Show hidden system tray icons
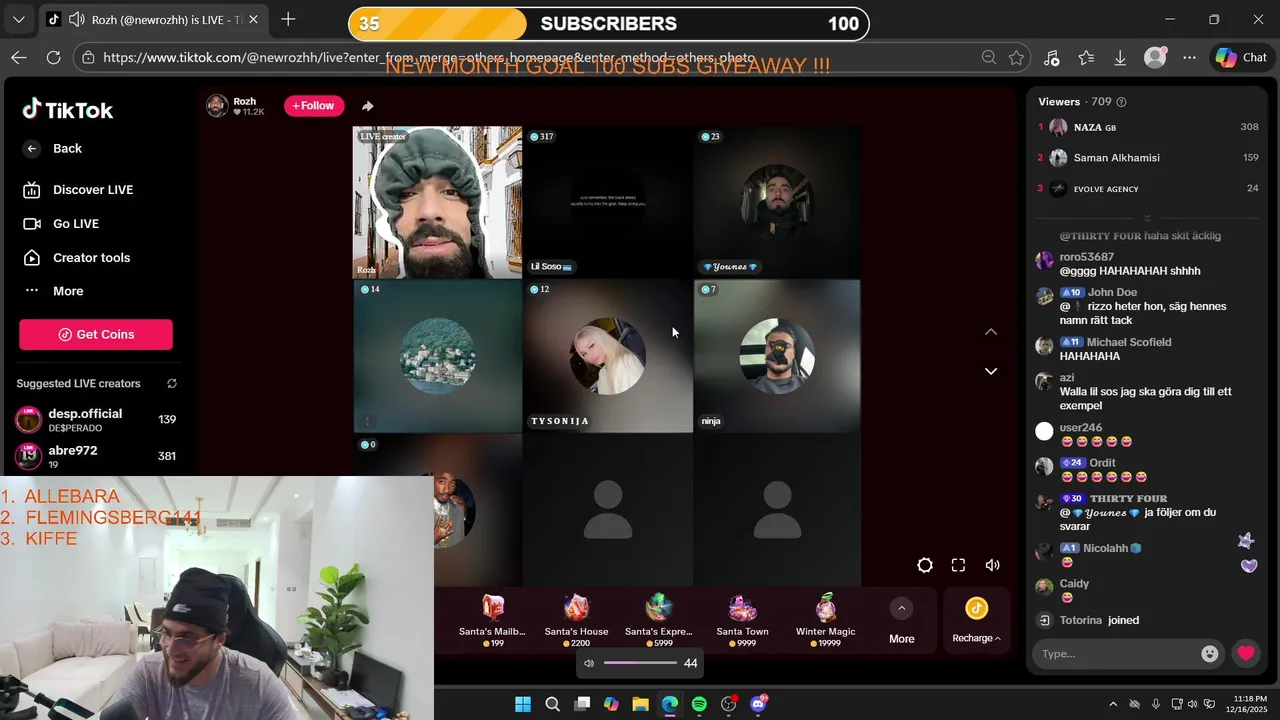 tap(1113, 704)
